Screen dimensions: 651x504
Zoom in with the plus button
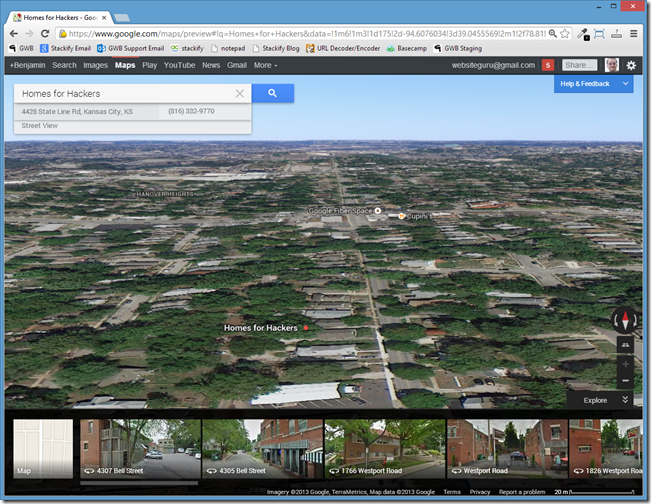625,364
